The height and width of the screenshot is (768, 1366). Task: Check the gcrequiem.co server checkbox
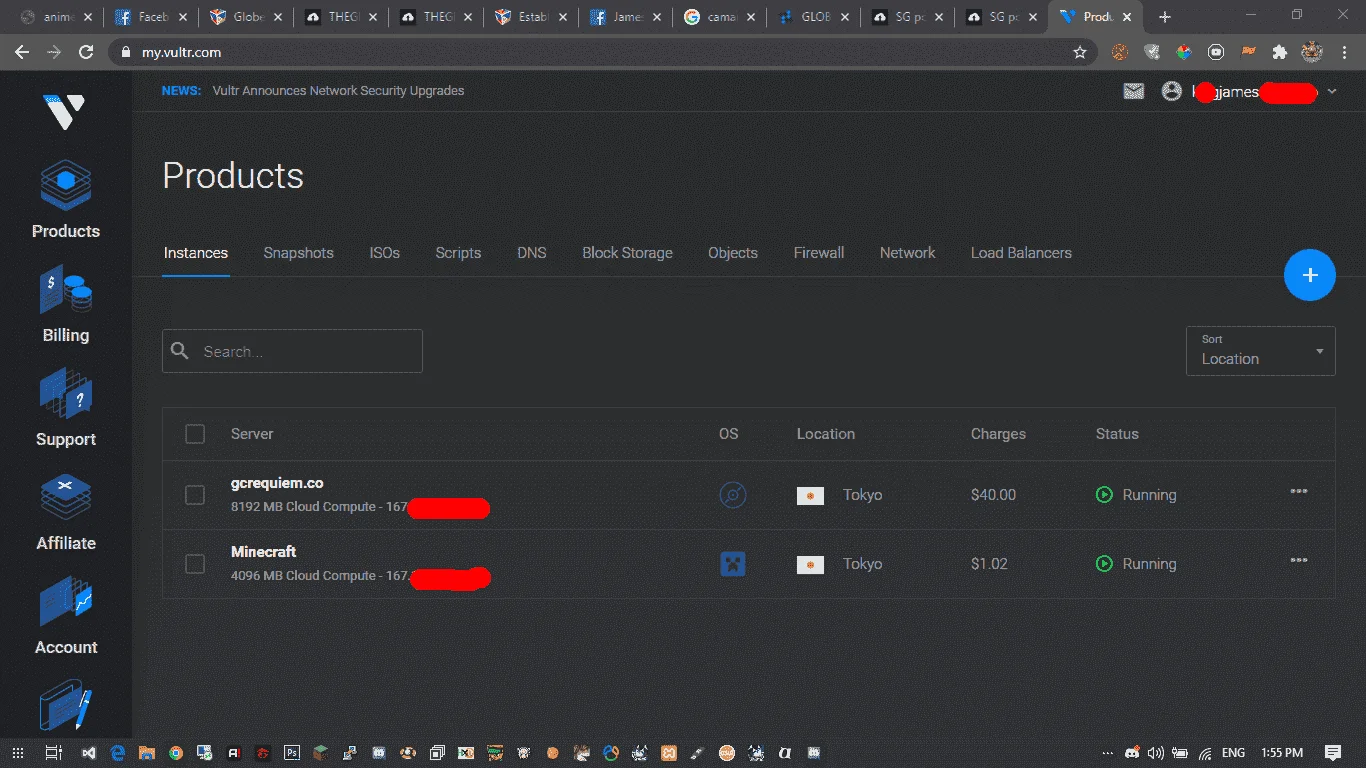point(195,495)
